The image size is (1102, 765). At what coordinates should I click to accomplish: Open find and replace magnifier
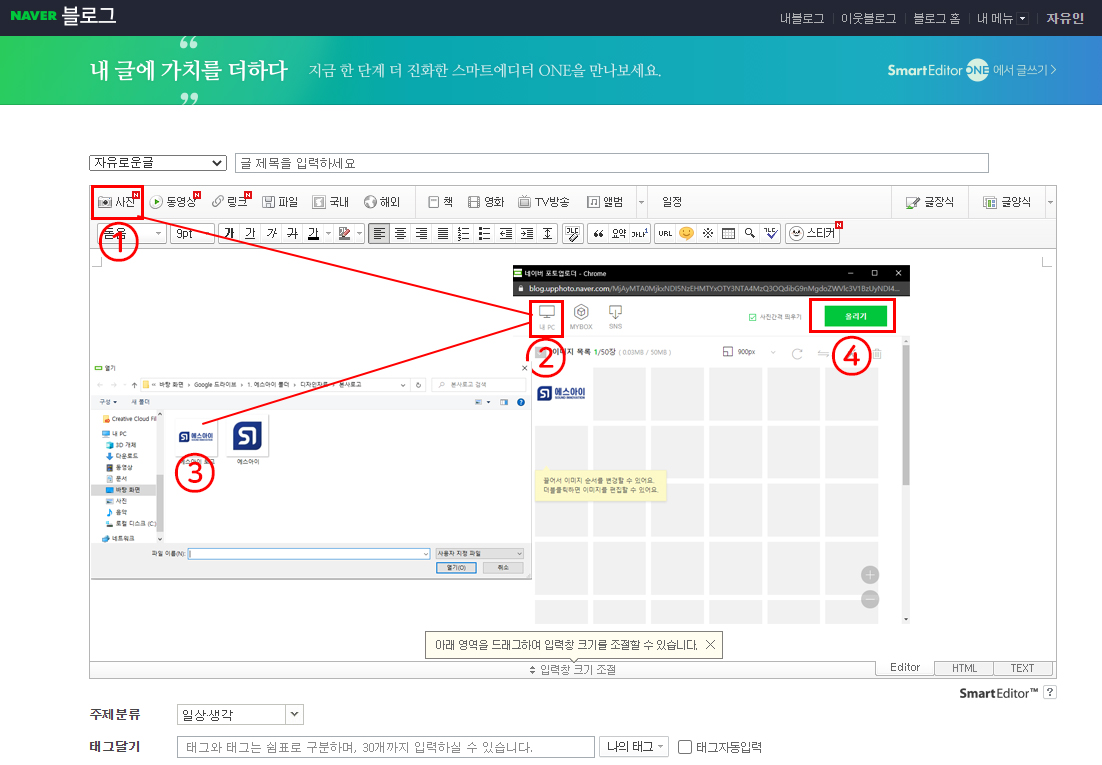750,233
